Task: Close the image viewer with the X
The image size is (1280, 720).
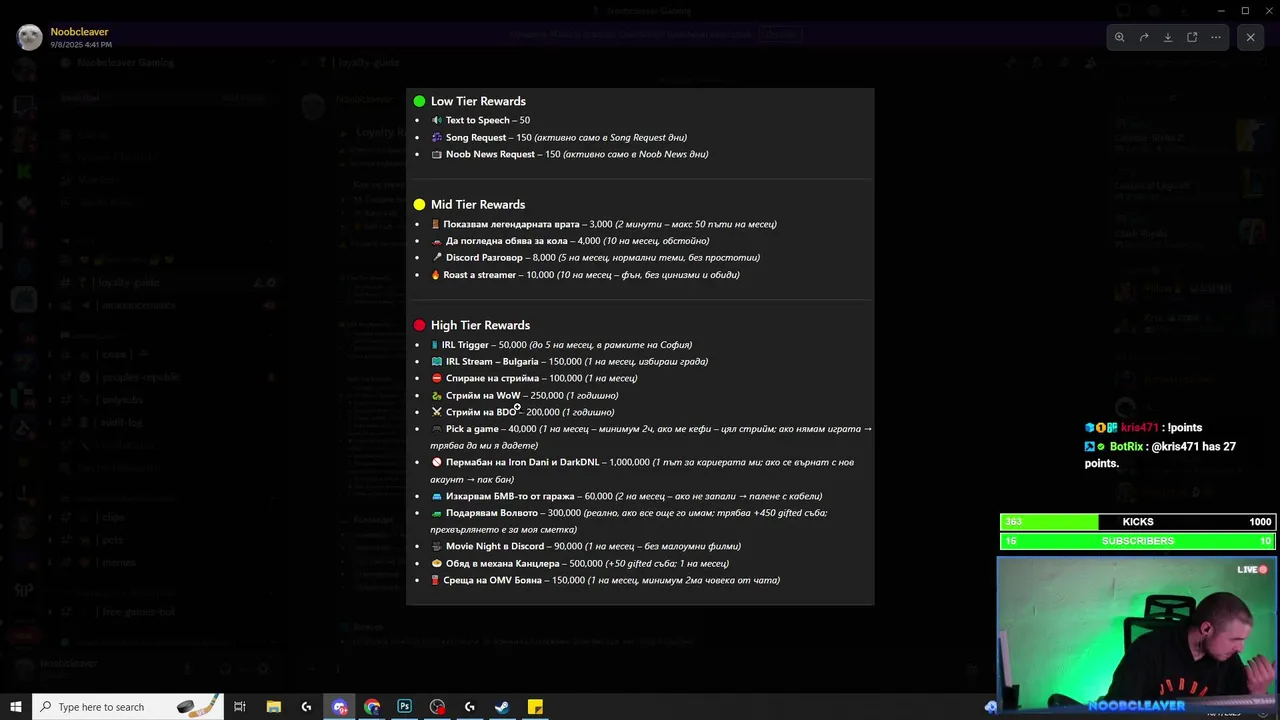Action: click(1250, 37)
